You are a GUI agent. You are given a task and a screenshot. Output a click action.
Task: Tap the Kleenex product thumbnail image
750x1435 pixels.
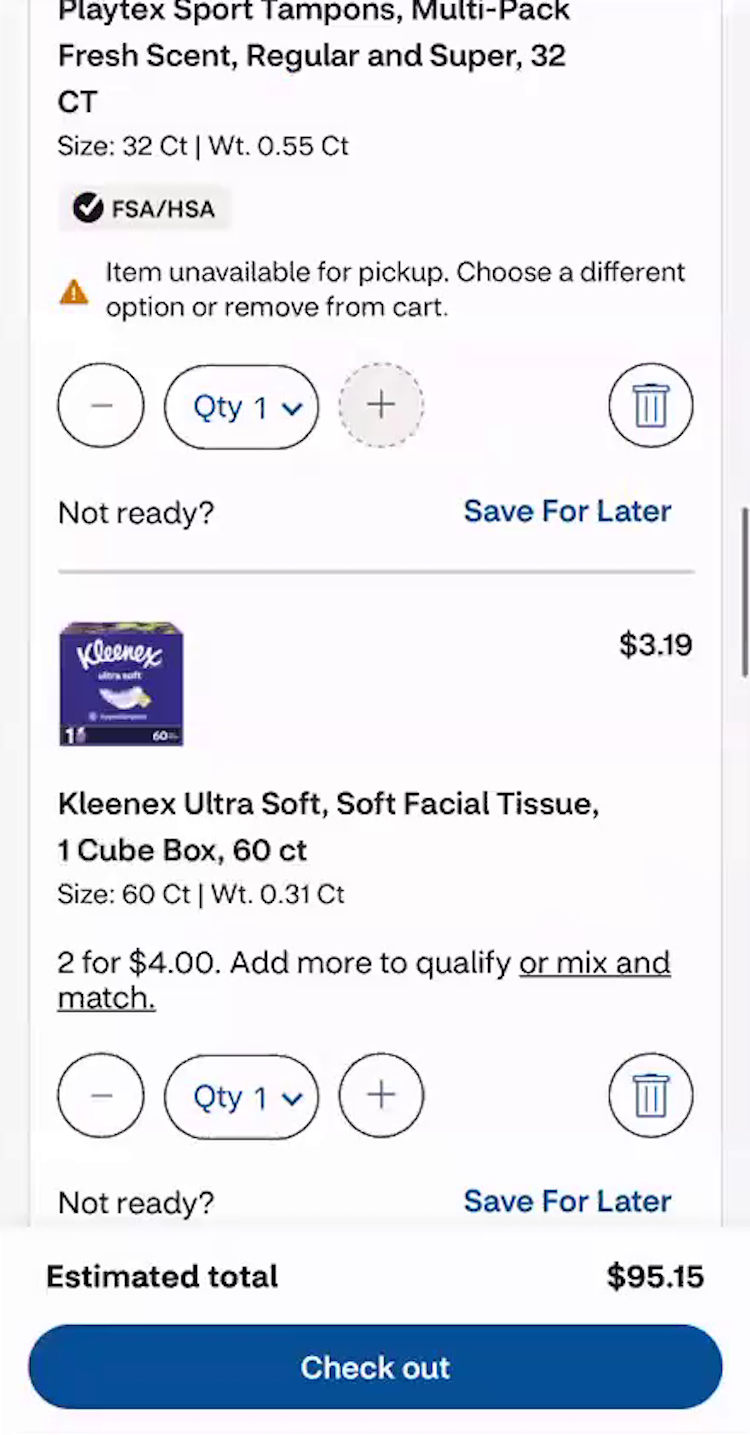[121, 683]
